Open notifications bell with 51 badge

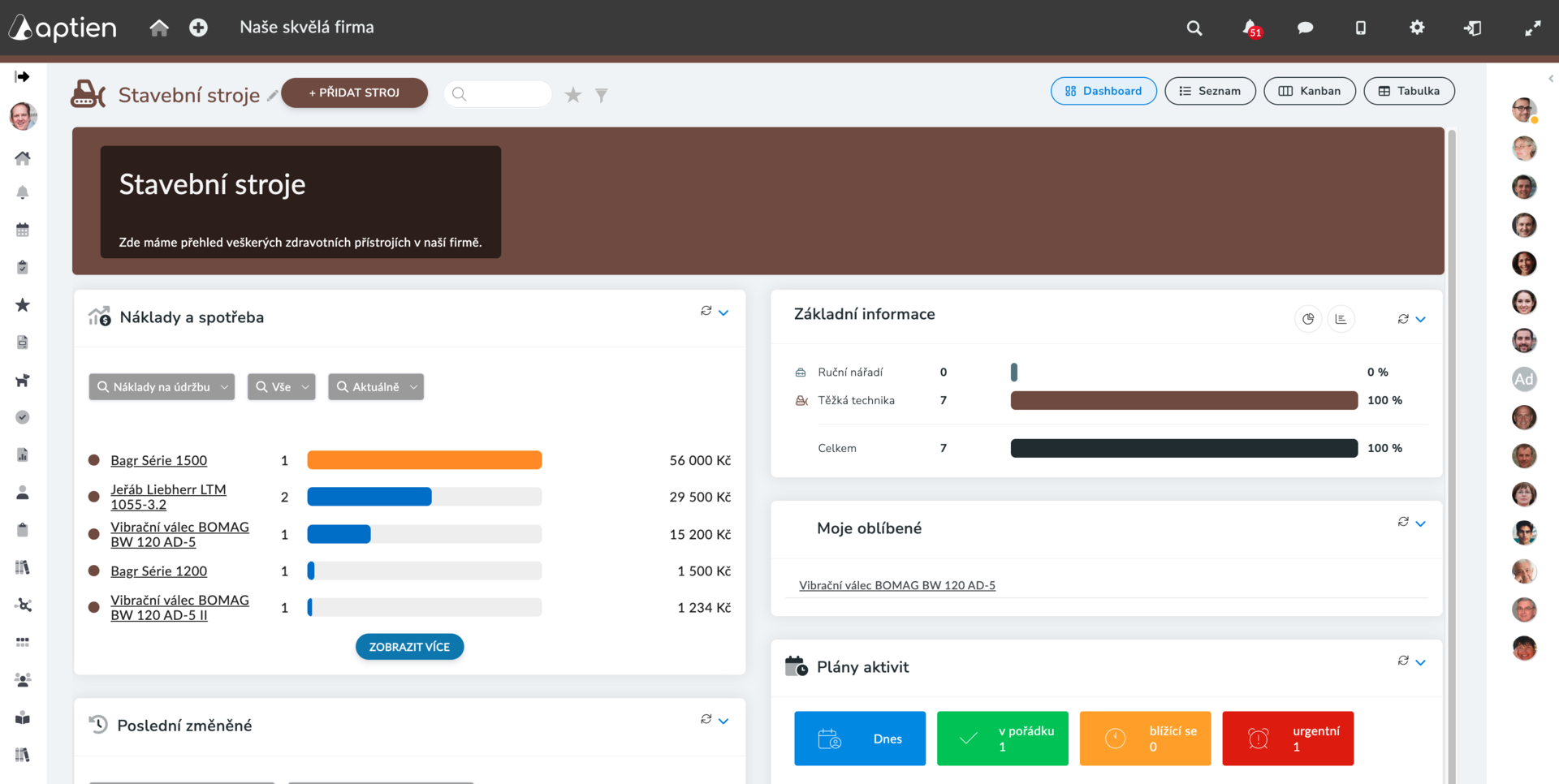pos(1251,28)
